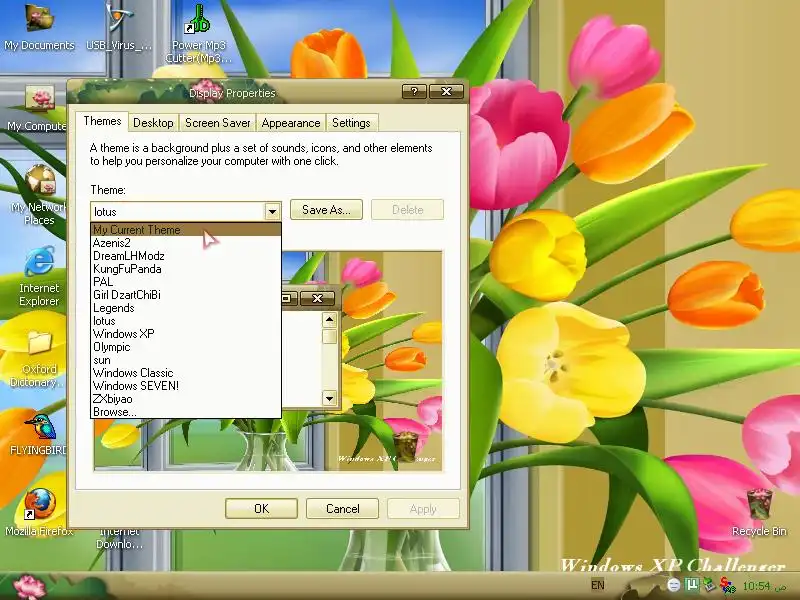This screenshot has width=800, height=600.
Task: Choose the PAL theme
Action: 186,282
